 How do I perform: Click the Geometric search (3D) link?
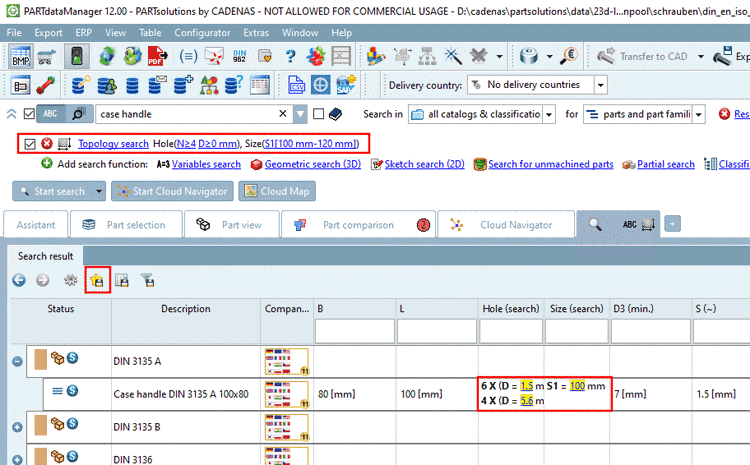[x=313, y=164]
